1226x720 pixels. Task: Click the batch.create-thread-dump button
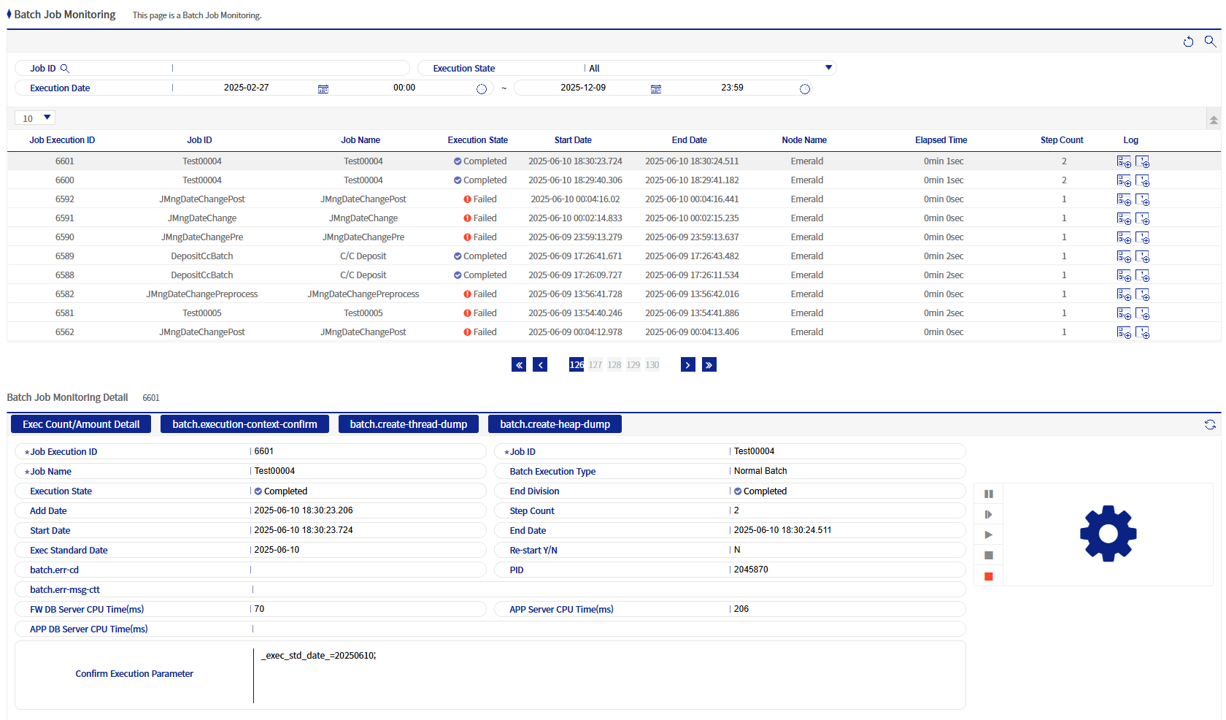408,424
